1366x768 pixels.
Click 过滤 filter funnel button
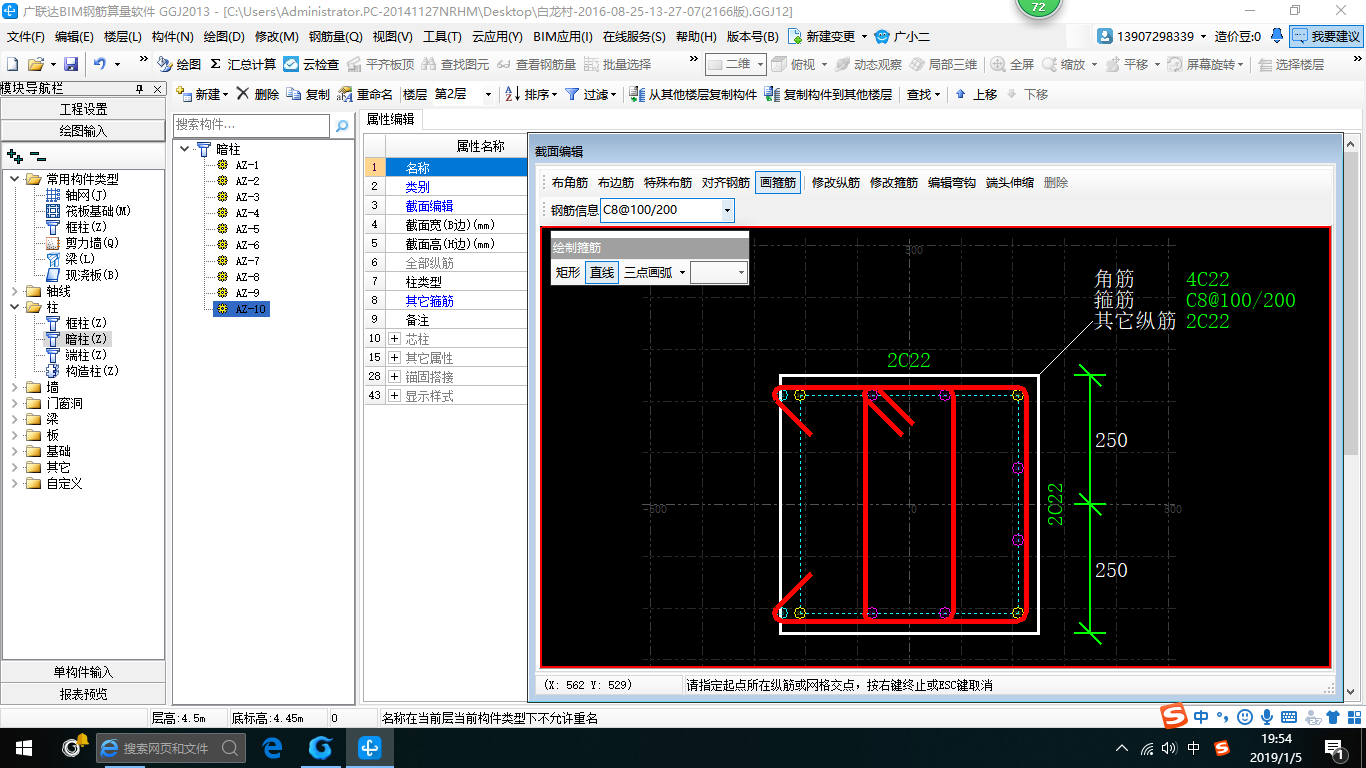592,94
